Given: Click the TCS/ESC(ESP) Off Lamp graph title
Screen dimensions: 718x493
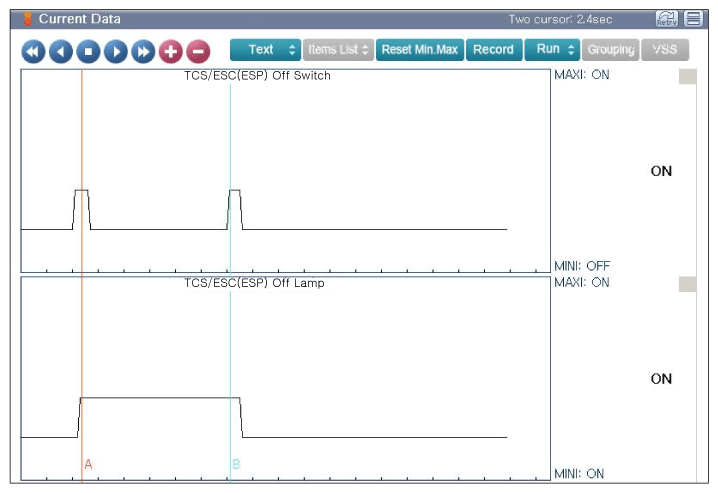Looking at the screenshot, I should click(254, 283).
